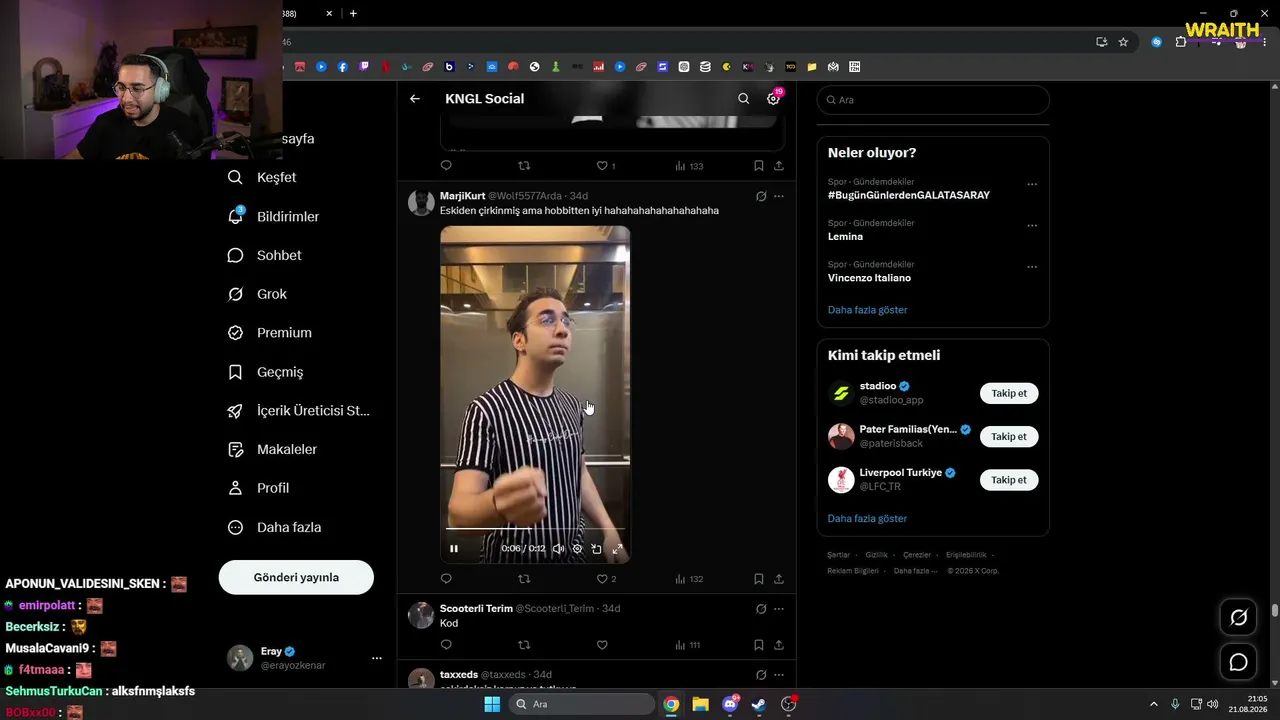The width and height of the screenshot is (1280, 720).
Task: Open more options on taxxeds' post
Action: [x=779, y=675]
